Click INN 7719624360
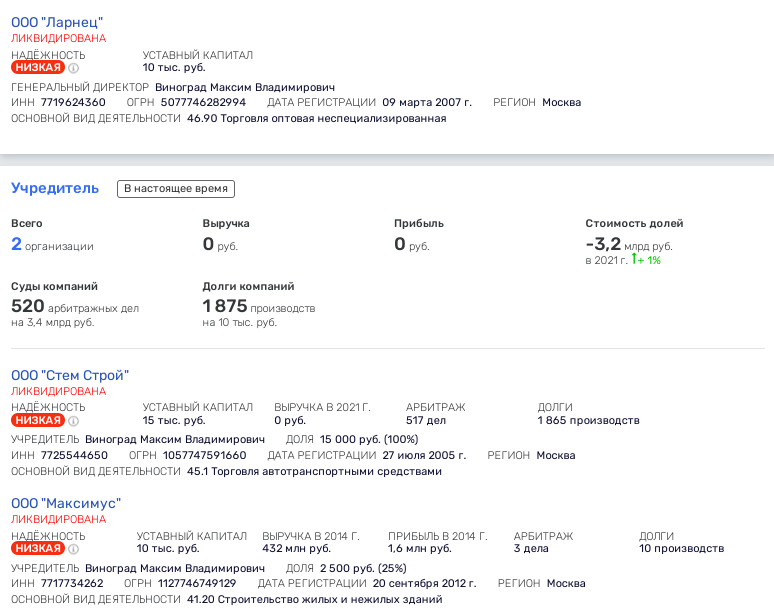 tap(73, 103)
